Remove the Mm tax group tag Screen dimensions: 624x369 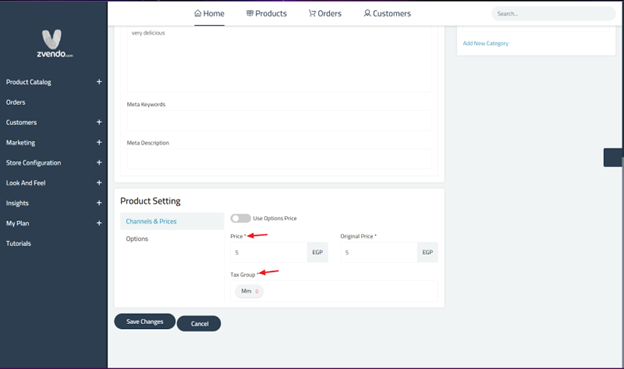(257, 291)
